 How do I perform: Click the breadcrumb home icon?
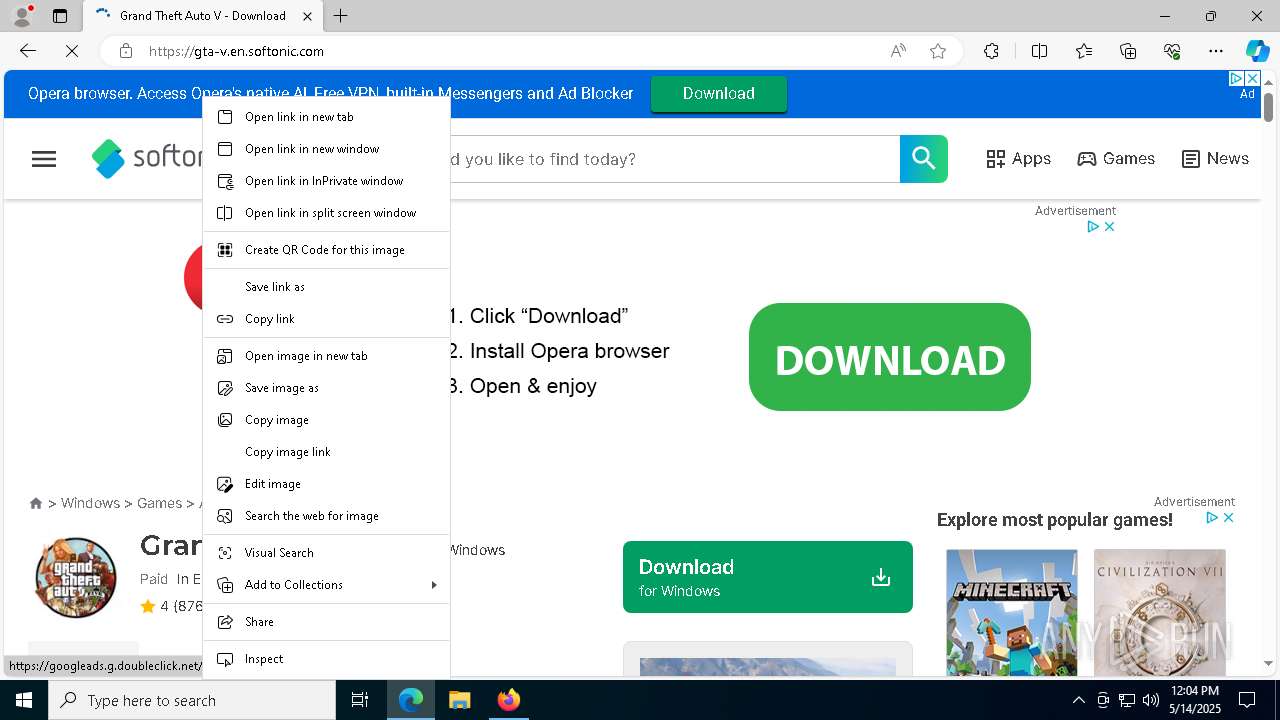coord(36,503)
